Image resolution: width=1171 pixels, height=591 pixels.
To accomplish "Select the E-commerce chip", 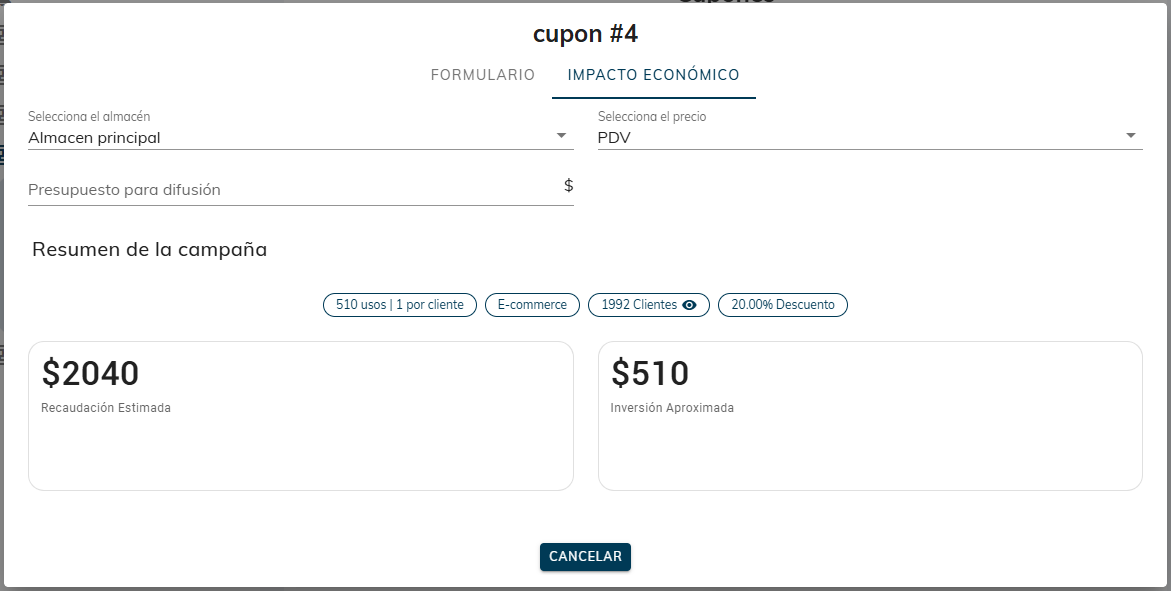I will click(x=532, y=305).
